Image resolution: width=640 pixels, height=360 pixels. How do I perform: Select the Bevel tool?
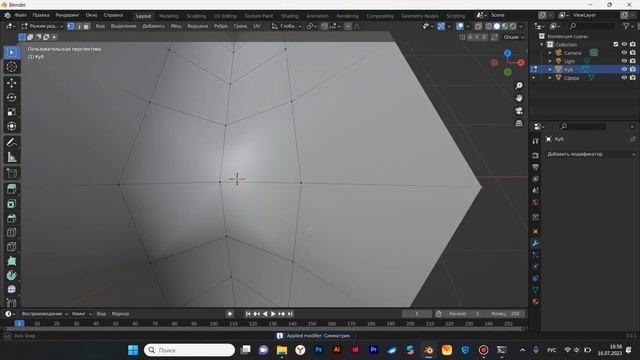pyautogui.click(x=11, y=218)
